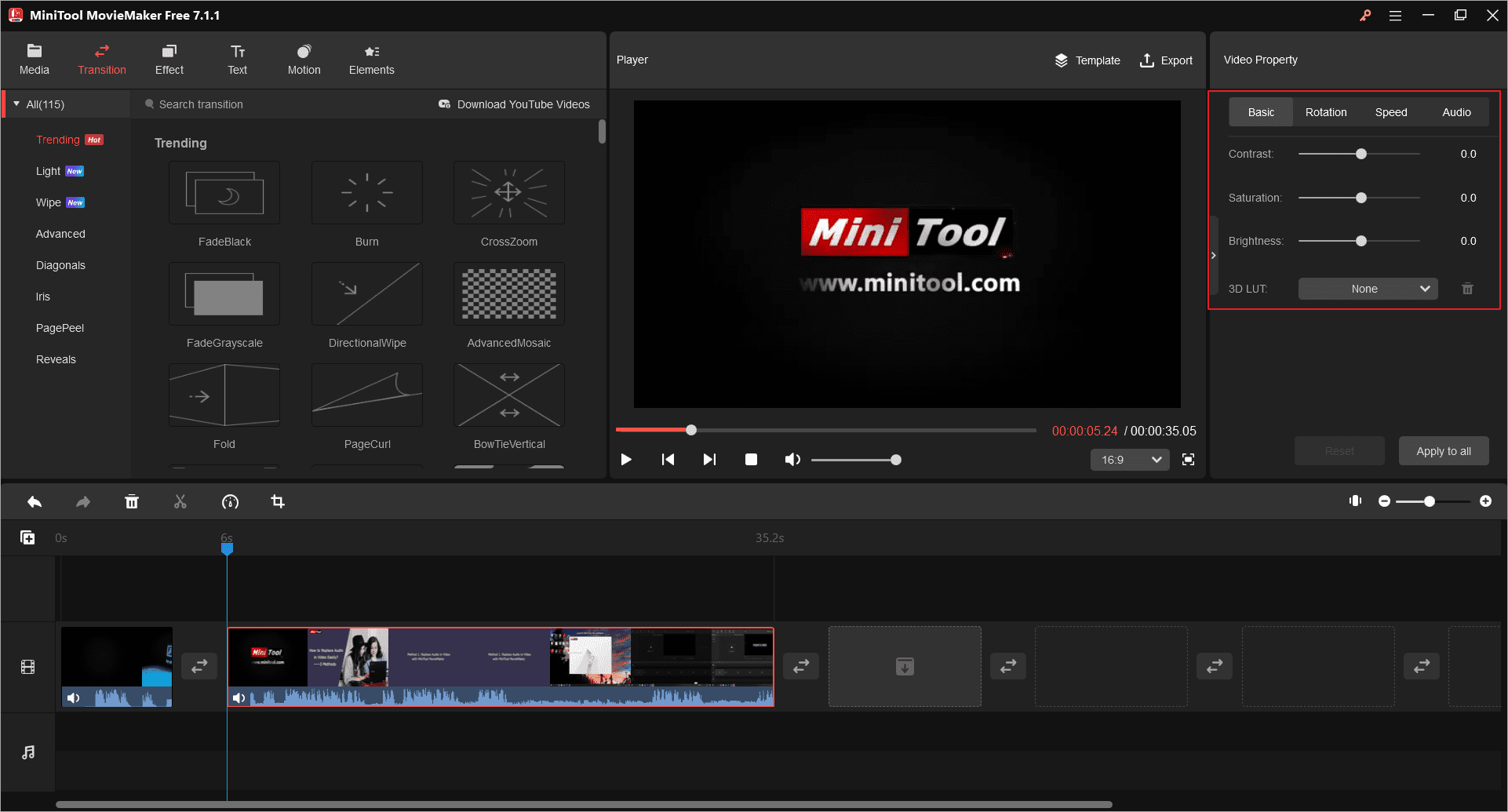
Task: Delete the selected clip
Action: pyautogui.click(x=132, y=501)
